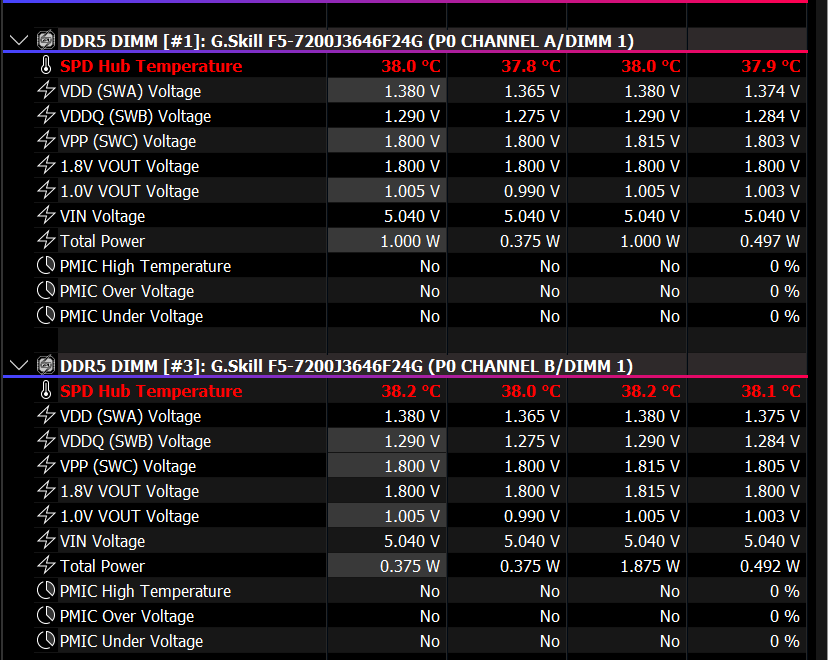Click DIMM #3 VIN Voltage bolt icon
828x660 pixels.
point(46,541)
